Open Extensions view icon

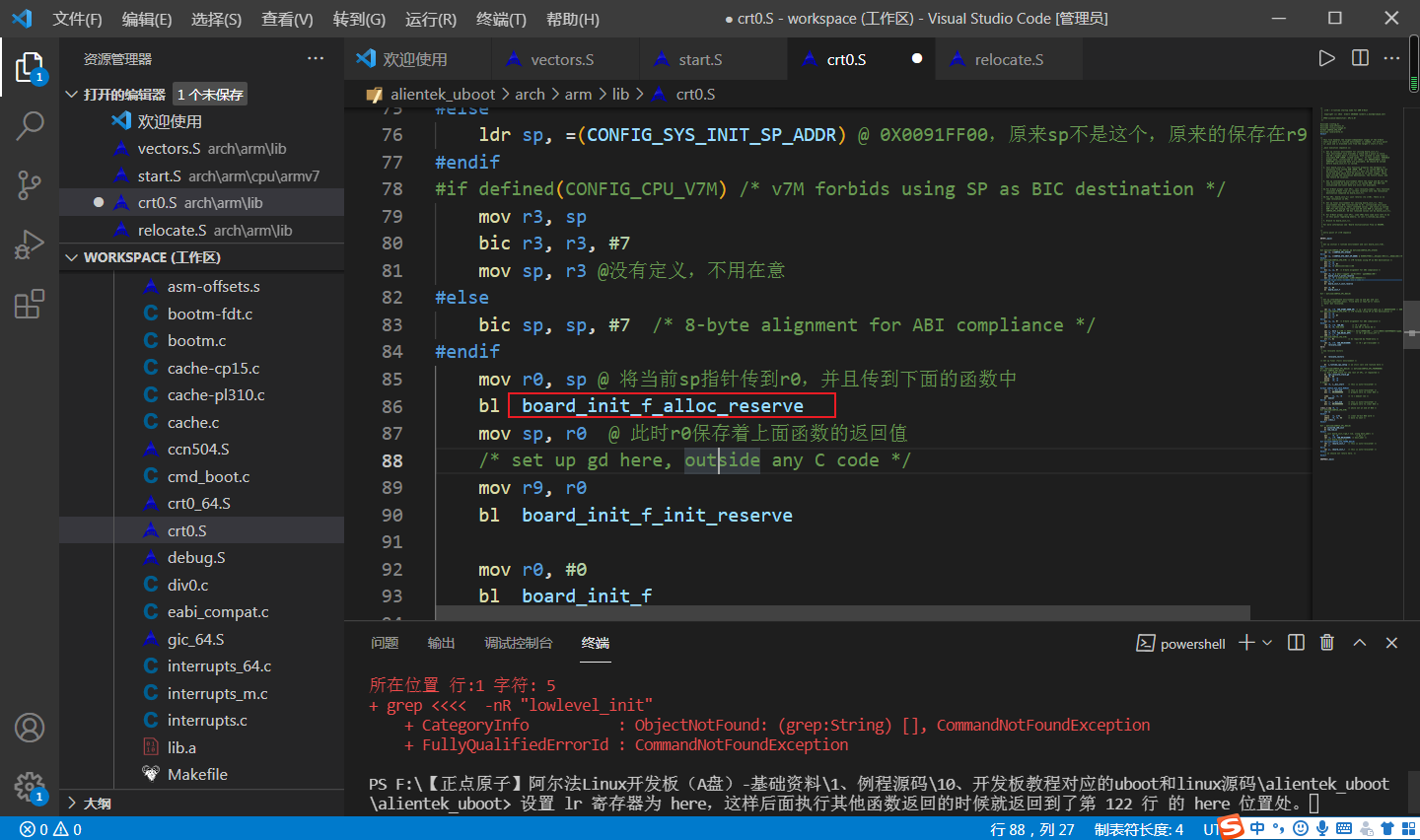tap(30, 303)
